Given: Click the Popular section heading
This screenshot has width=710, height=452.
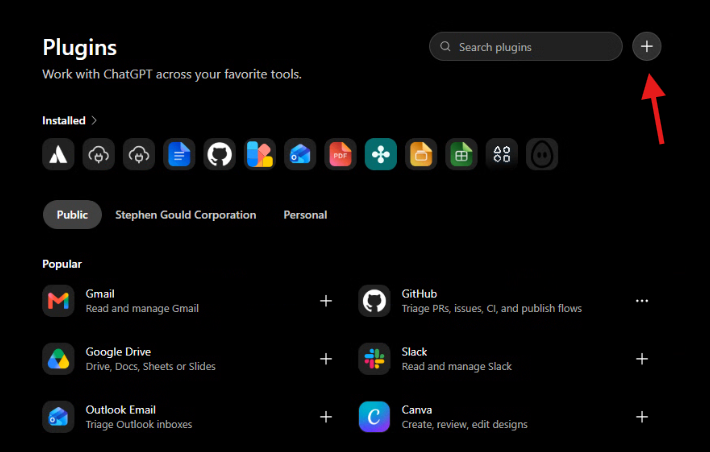Looking at the screenshot, I should tap(62, 264).
